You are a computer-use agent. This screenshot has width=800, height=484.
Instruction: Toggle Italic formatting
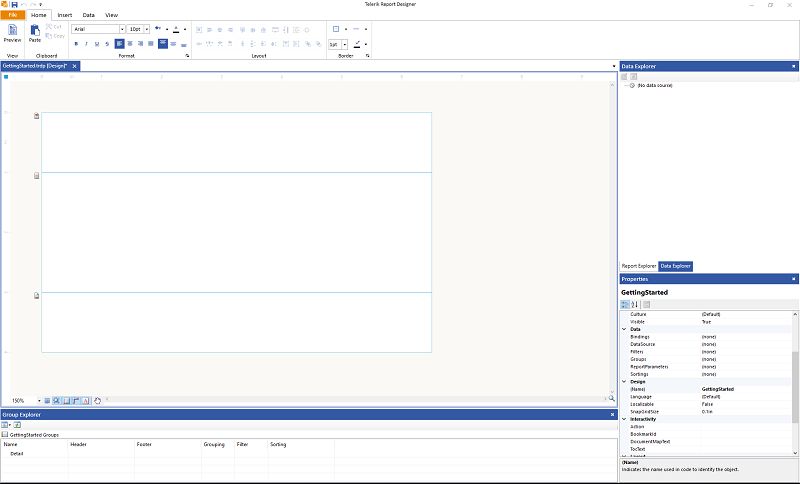[x=86, y=44]
